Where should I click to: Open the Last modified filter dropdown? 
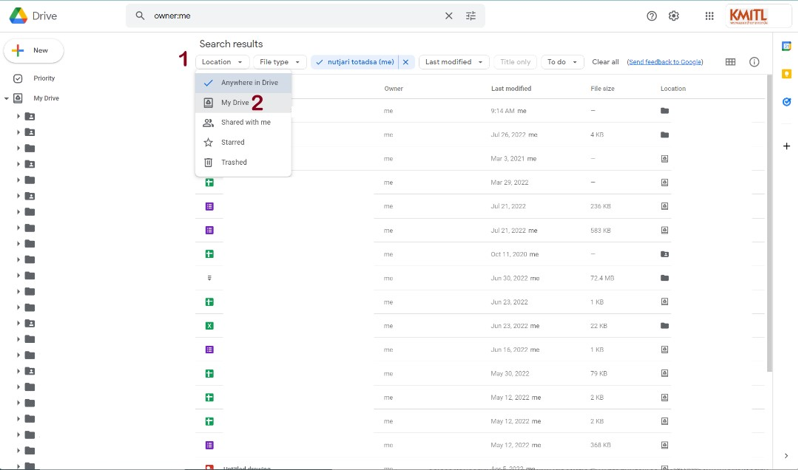point(453,62)
